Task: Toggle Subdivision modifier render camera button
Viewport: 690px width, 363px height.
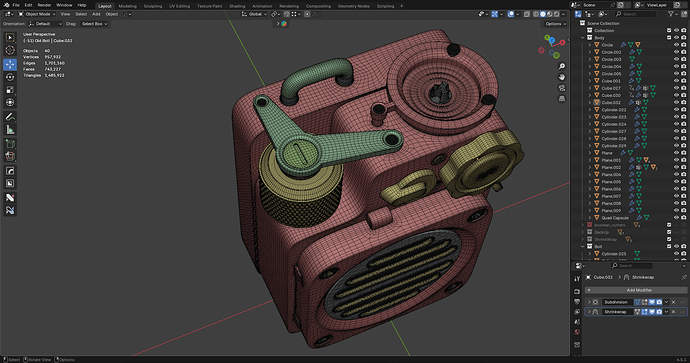Action: pyautogui.click(x=659, y=302)
